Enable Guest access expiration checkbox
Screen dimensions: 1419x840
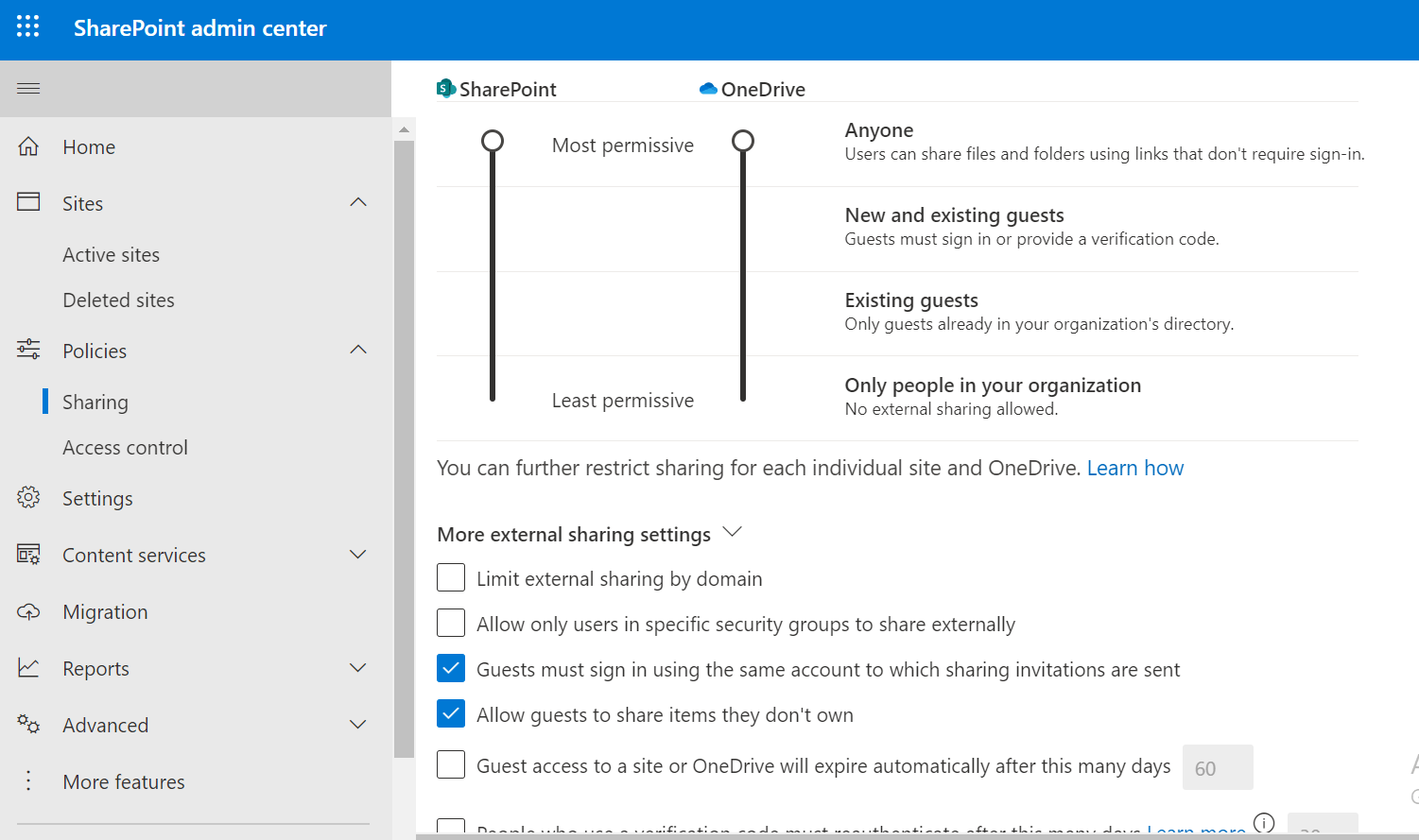(x=451, y=764)
